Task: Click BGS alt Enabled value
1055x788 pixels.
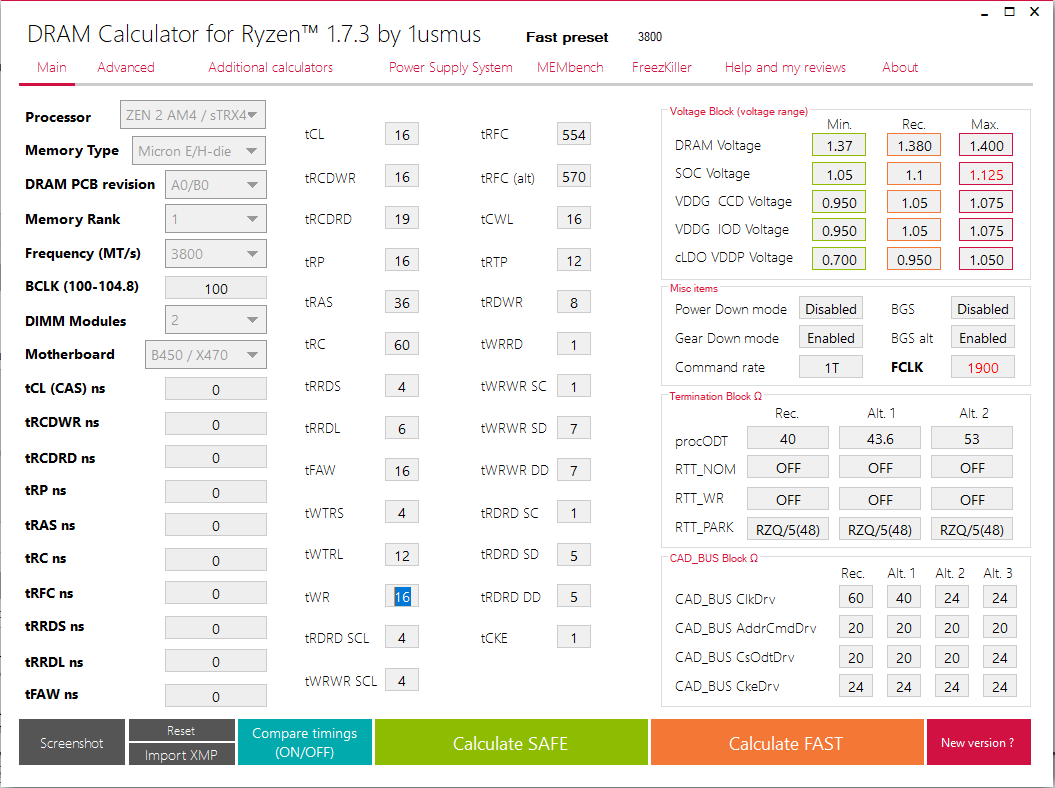Action: click(x=982, y=338)
